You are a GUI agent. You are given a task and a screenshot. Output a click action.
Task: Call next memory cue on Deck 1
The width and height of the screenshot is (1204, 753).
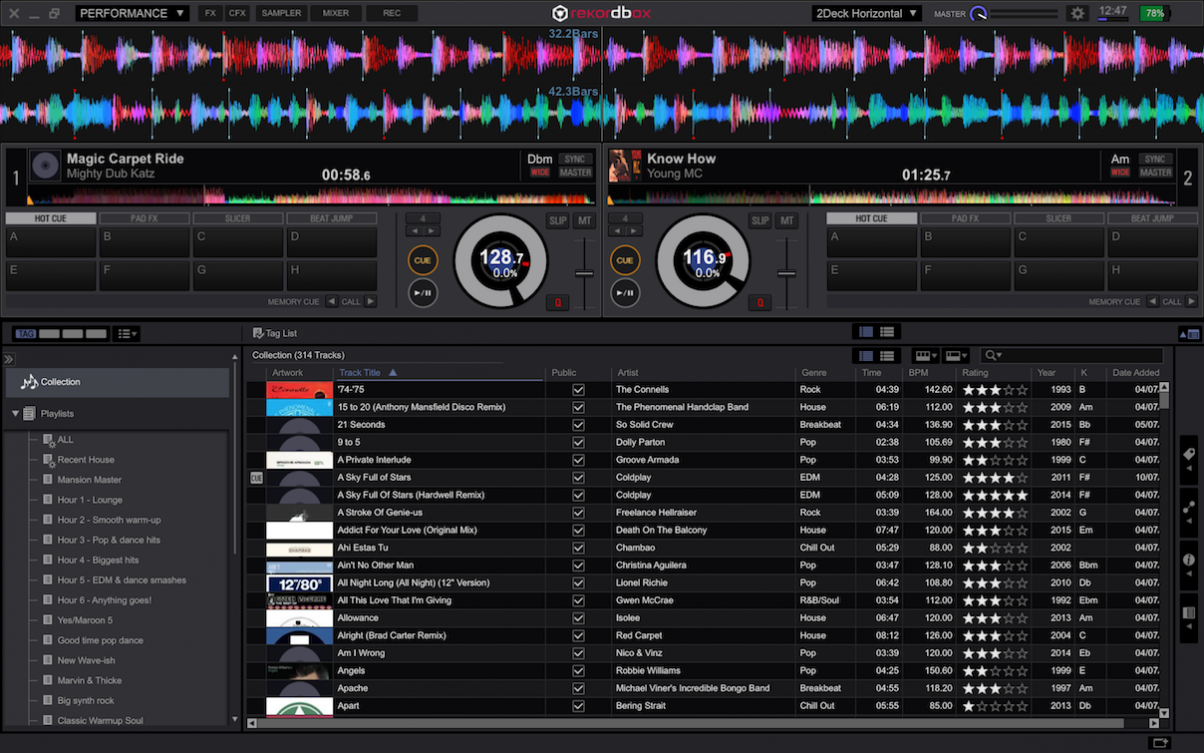(371, 301)
